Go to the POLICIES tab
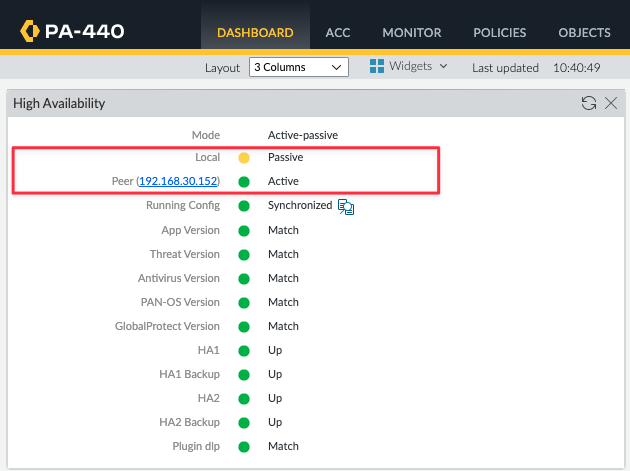This screenshot has width=630, height=471. (499, 33)
